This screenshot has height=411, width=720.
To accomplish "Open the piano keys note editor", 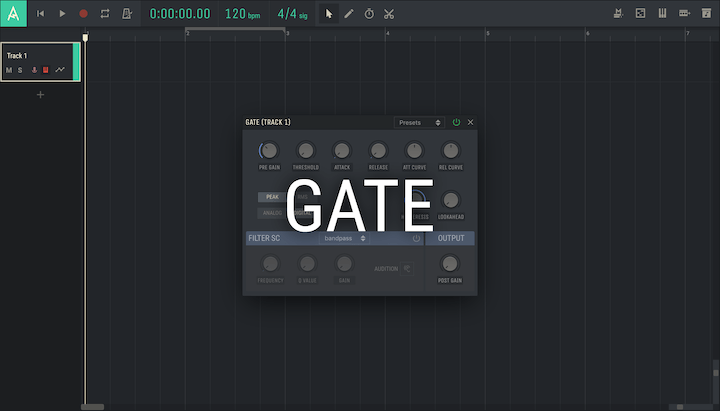I will (x=662, y=13).
